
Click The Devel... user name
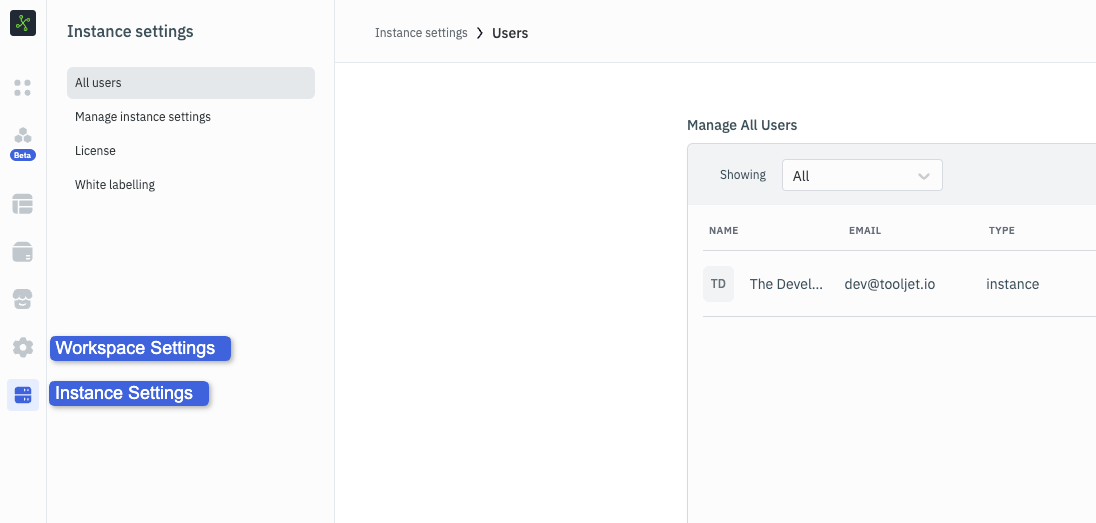pyautogui.click(x=786, y=284)
